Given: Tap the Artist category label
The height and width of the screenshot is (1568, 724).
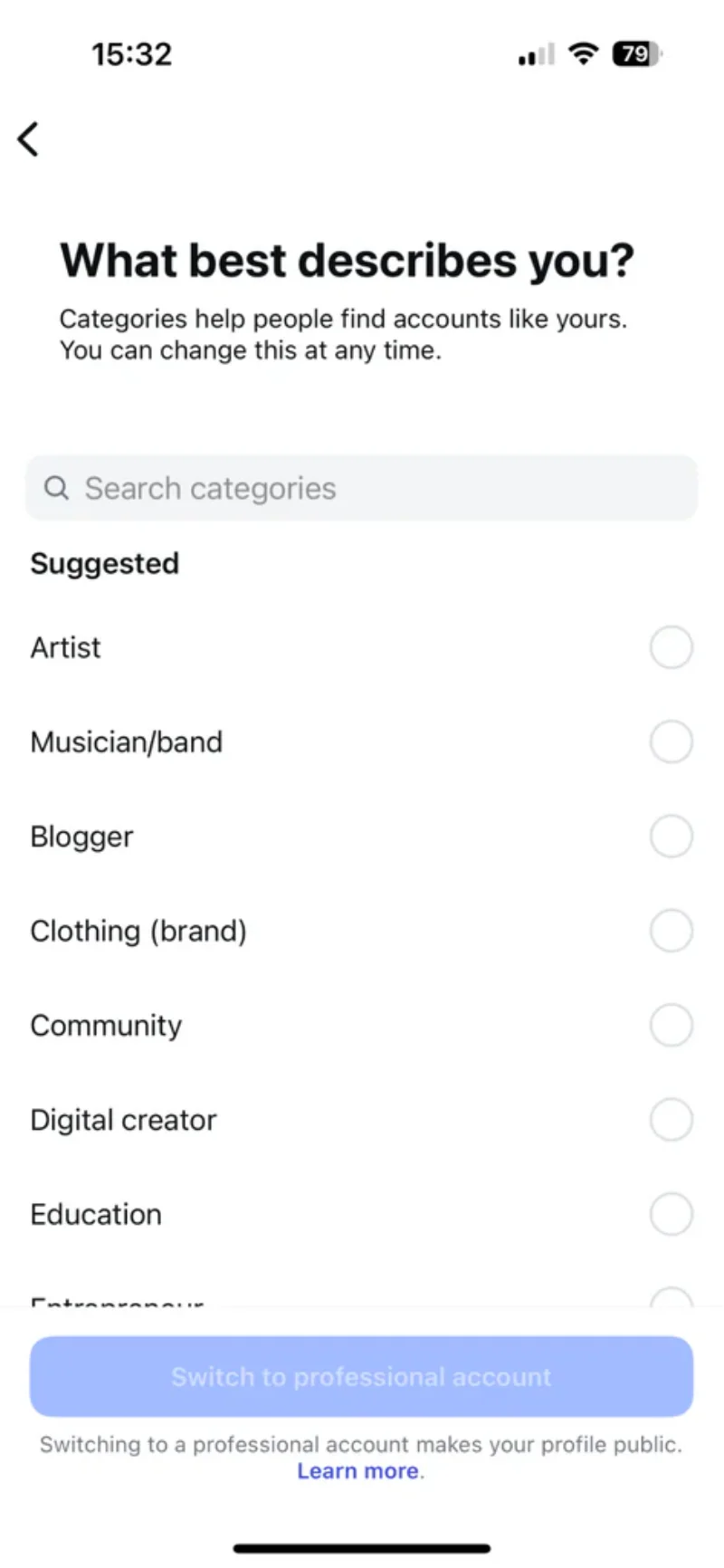Looking at the screenshot, I should pos(65,647).
